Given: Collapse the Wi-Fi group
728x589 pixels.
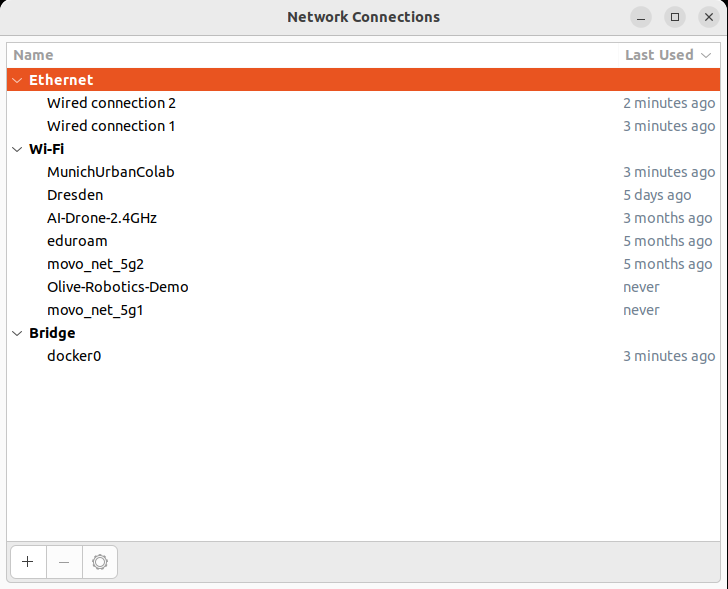Looking at the screenshot, I should tap(17, 149).
